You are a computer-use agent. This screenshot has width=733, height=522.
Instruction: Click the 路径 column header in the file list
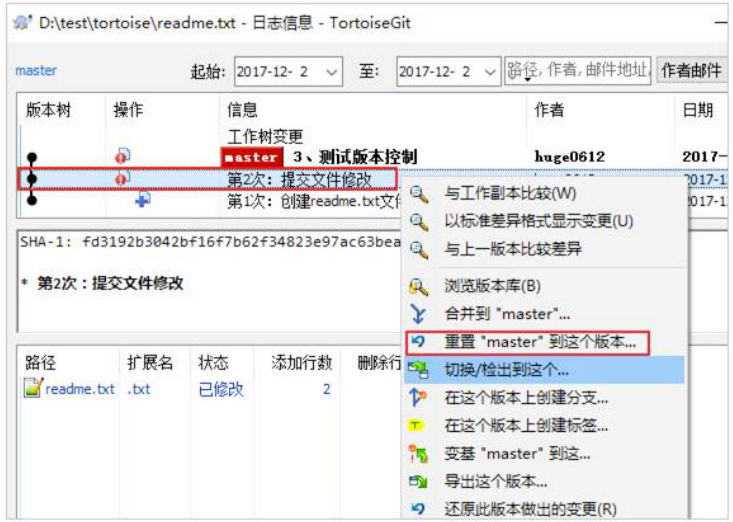[40, 362]
